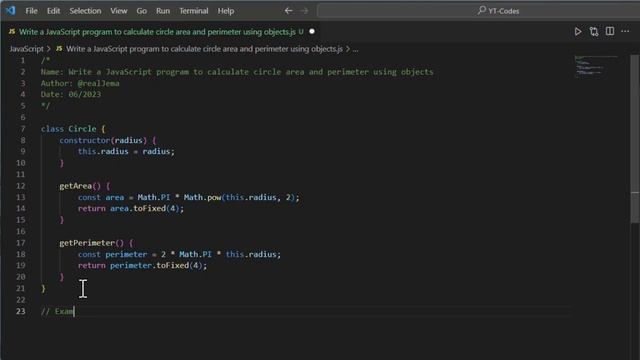Click the 'getArea()' method name
The height and width of the screenshot is (360, 640).
point(80,186)
